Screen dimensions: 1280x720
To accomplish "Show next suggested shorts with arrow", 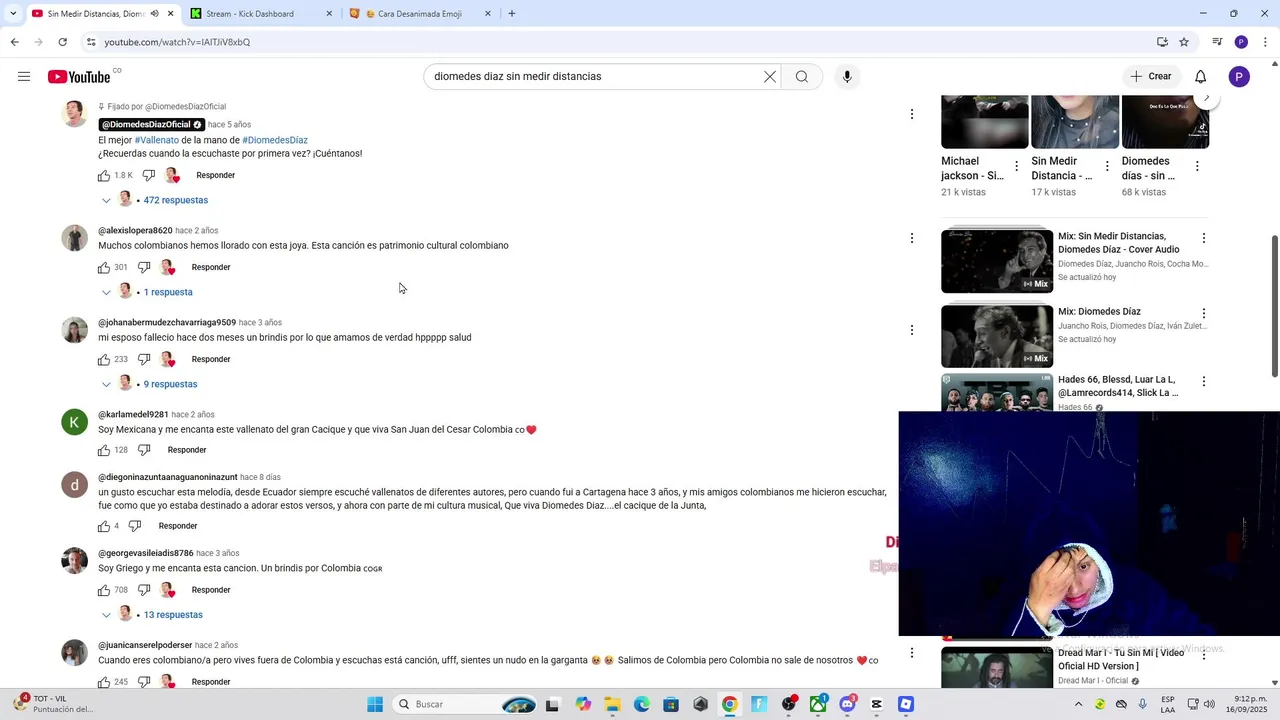I will pyautogui.click(x=1206, y=98).
